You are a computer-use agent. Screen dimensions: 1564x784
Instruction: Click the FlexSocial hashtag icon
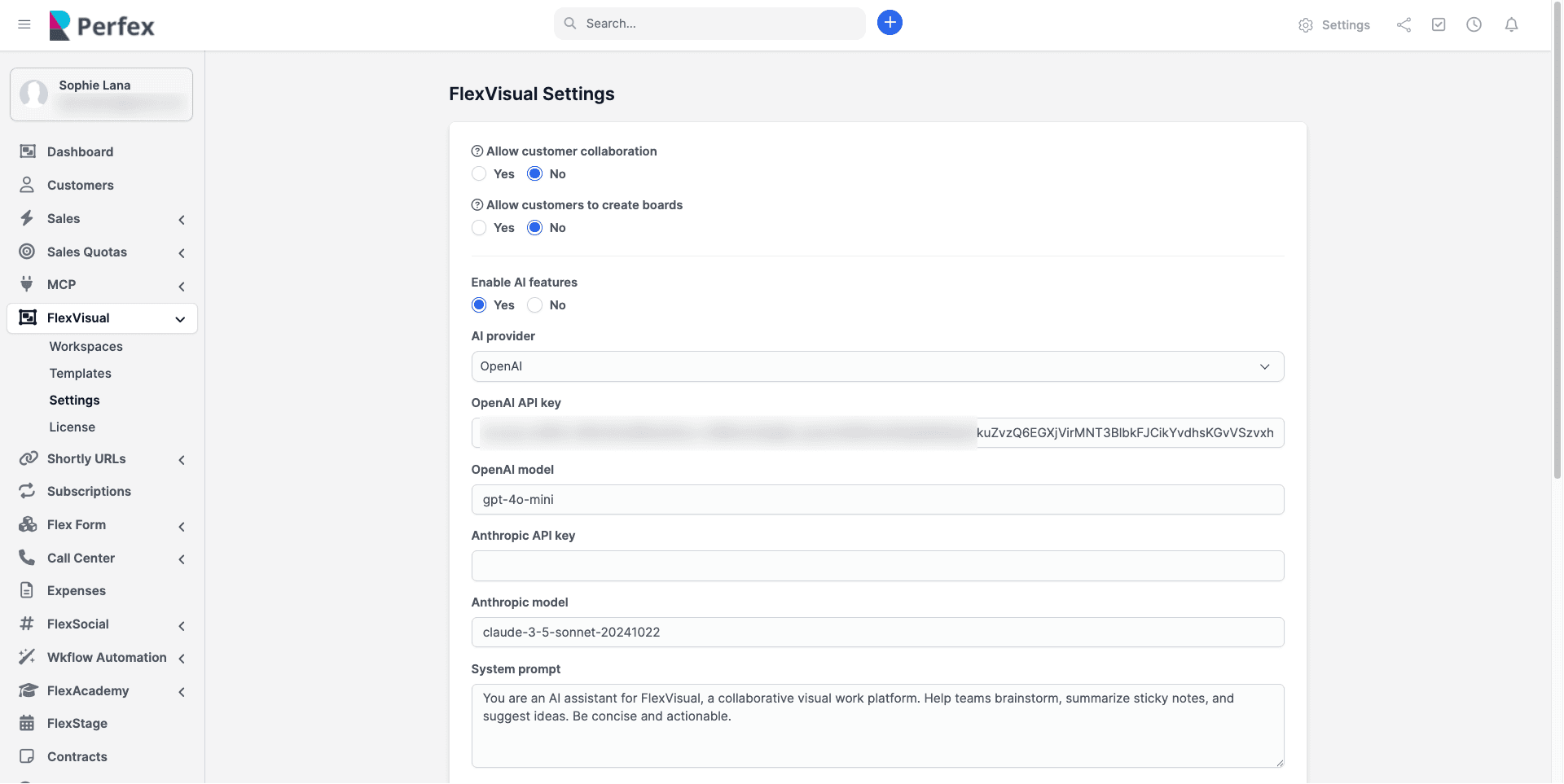tap(27, 624)
